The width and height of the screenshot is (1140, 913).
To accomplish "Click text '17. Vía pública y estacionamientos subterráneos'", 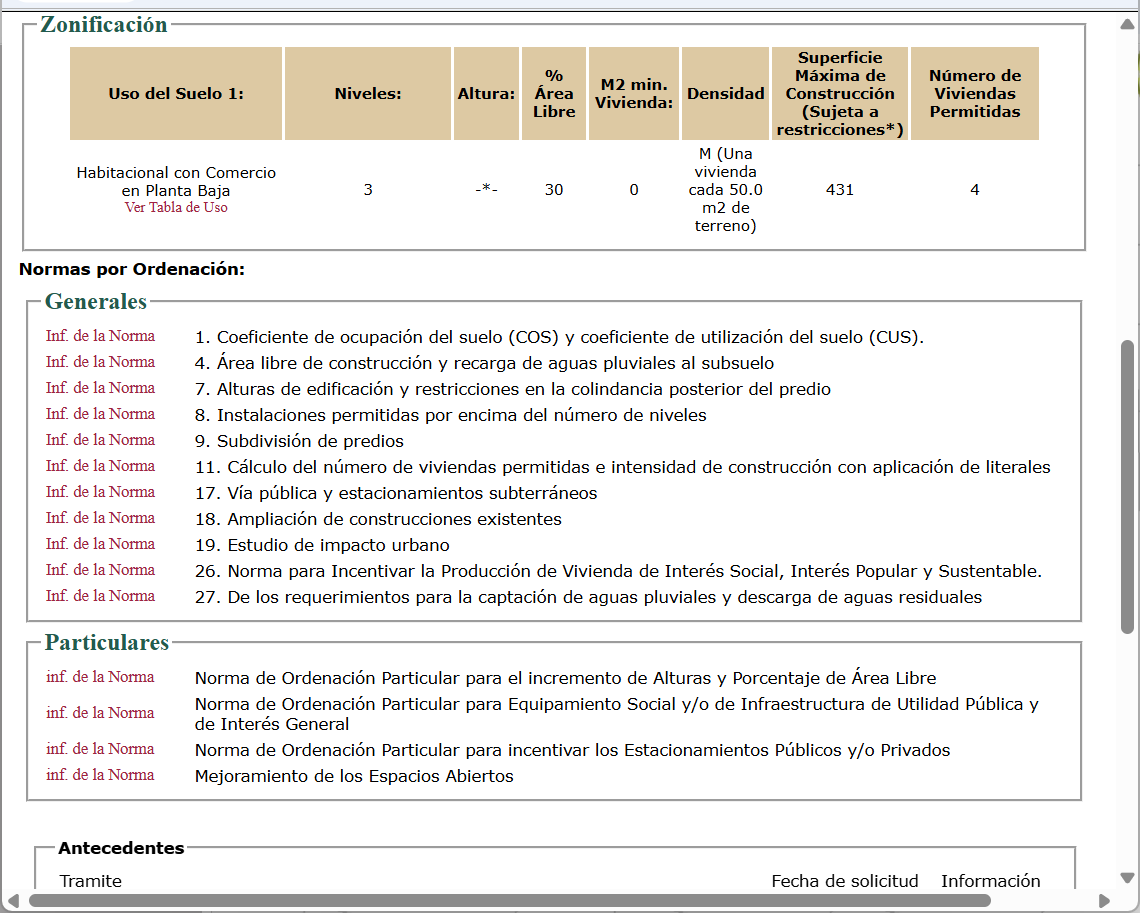I will click(x=396, y=493).
